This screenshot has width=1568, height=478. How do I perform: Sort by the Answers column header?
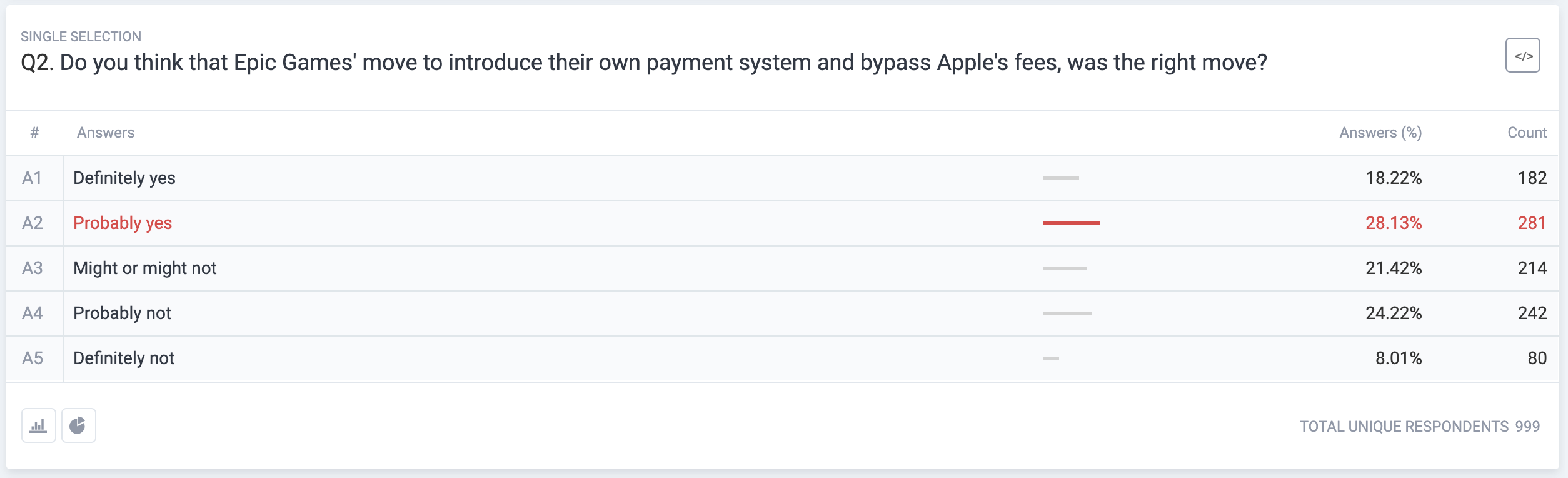(x=106, y=133)
